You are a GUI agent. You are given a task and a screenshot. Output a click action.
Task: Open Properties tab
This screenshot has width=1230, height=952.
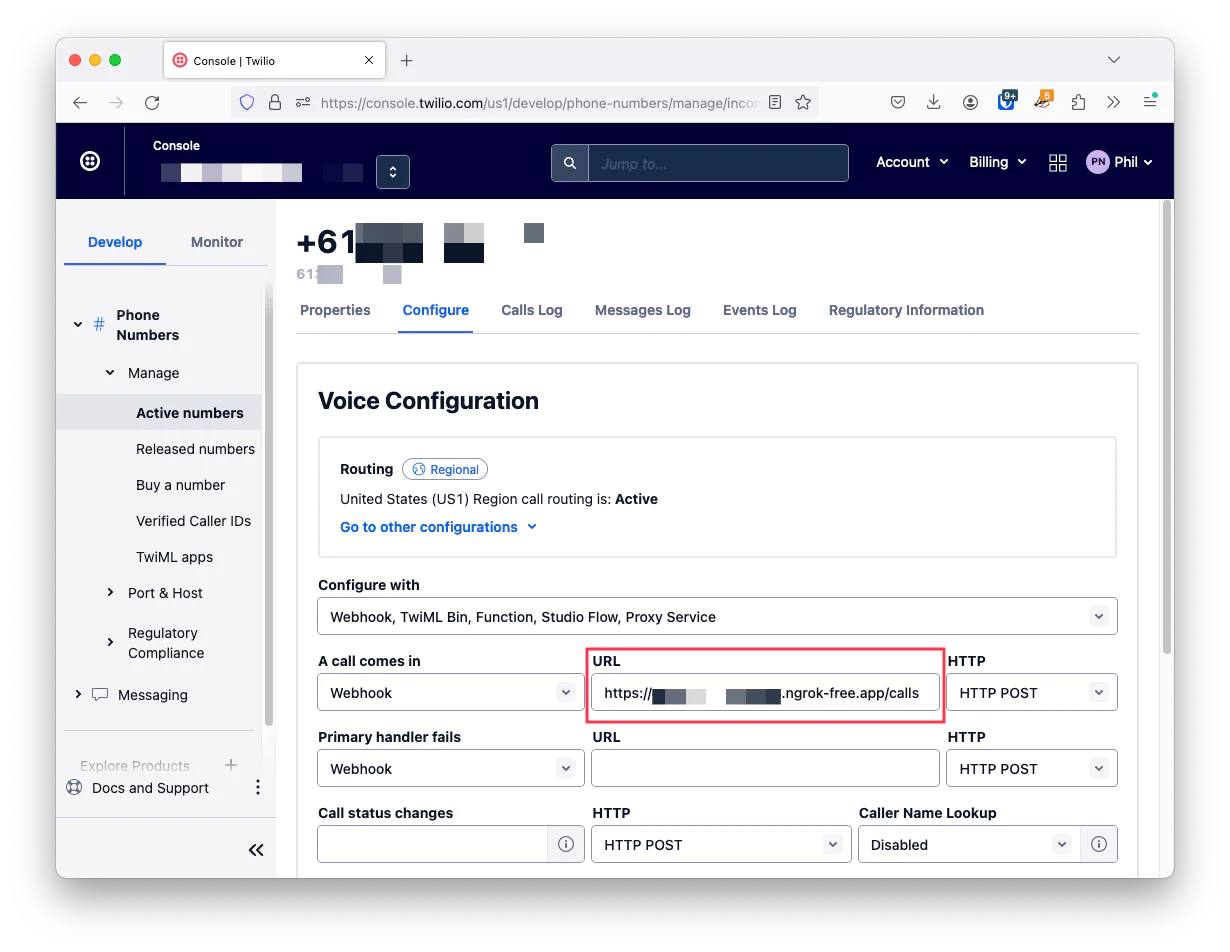point(335,310)
